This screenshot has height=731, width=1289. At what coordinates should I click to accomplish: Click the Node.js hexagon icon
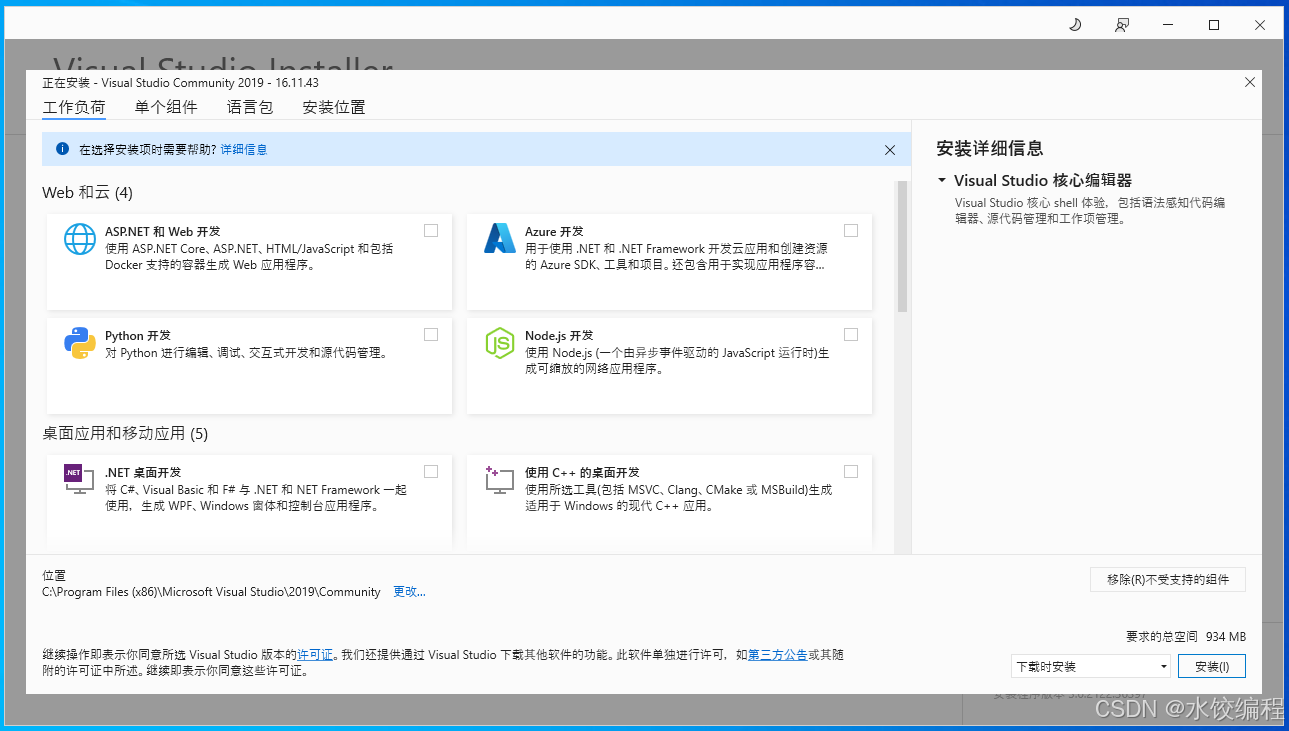click(499, 343)
